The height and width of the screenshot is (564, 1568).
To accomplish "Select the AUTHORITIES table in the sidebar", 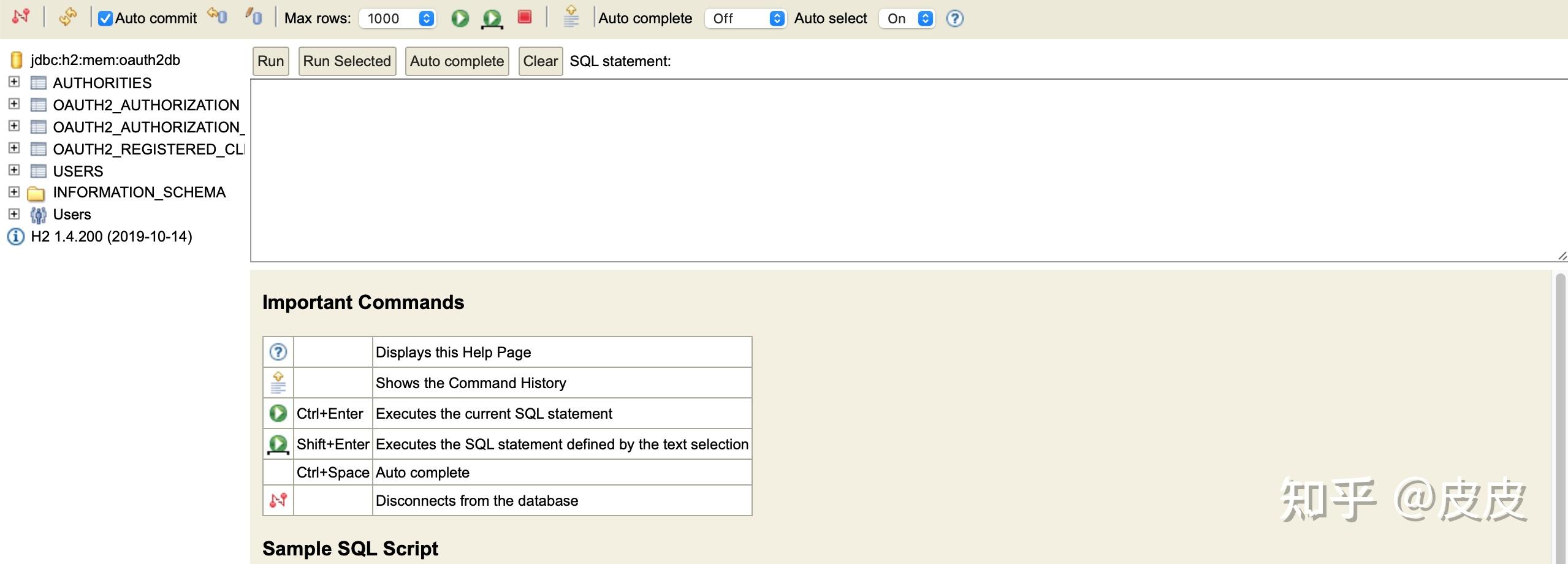I will coord(102,83).
